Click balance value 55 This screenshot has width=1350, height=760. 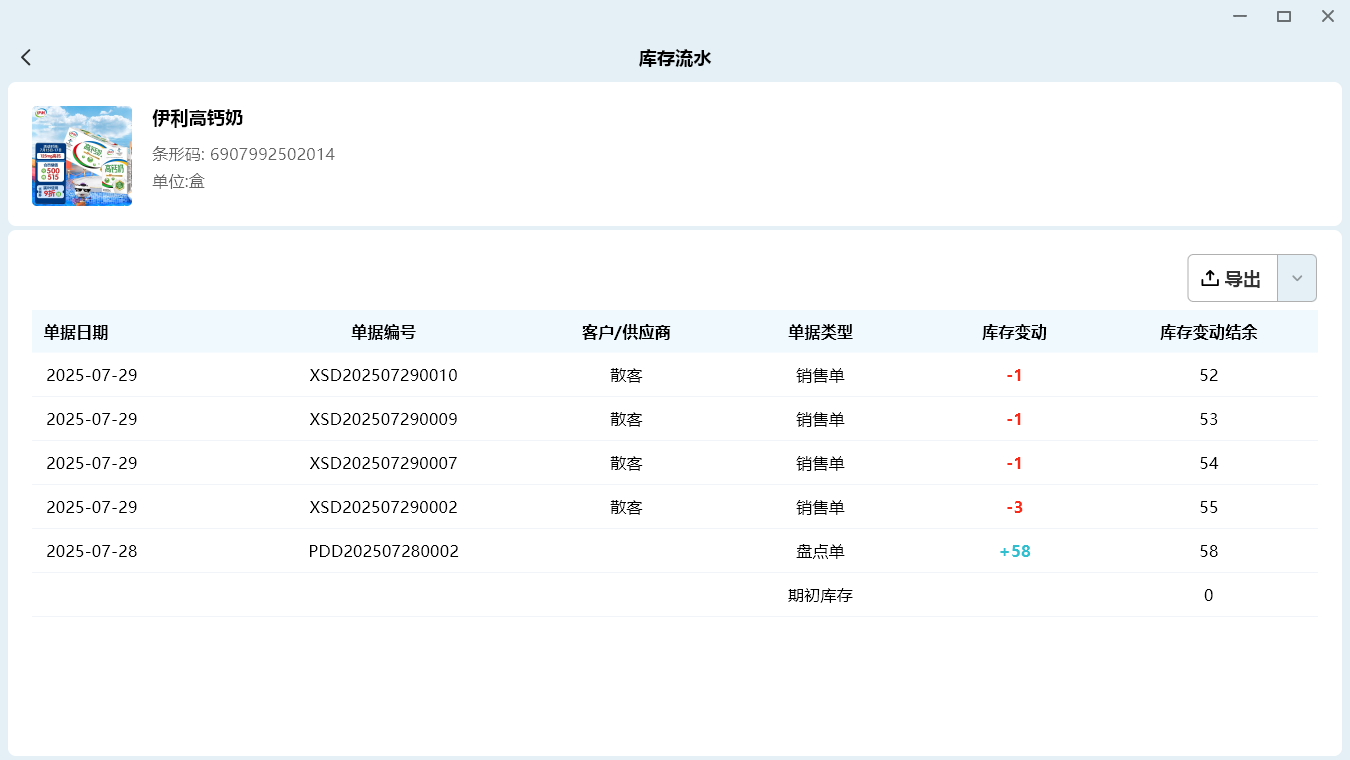[x=1208, y=508]
